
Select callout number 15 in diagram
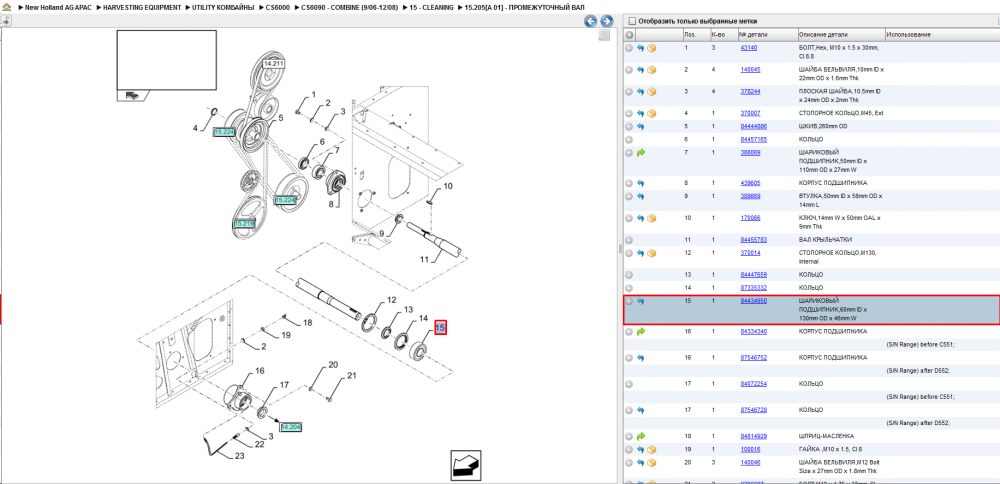coord(440,328)
